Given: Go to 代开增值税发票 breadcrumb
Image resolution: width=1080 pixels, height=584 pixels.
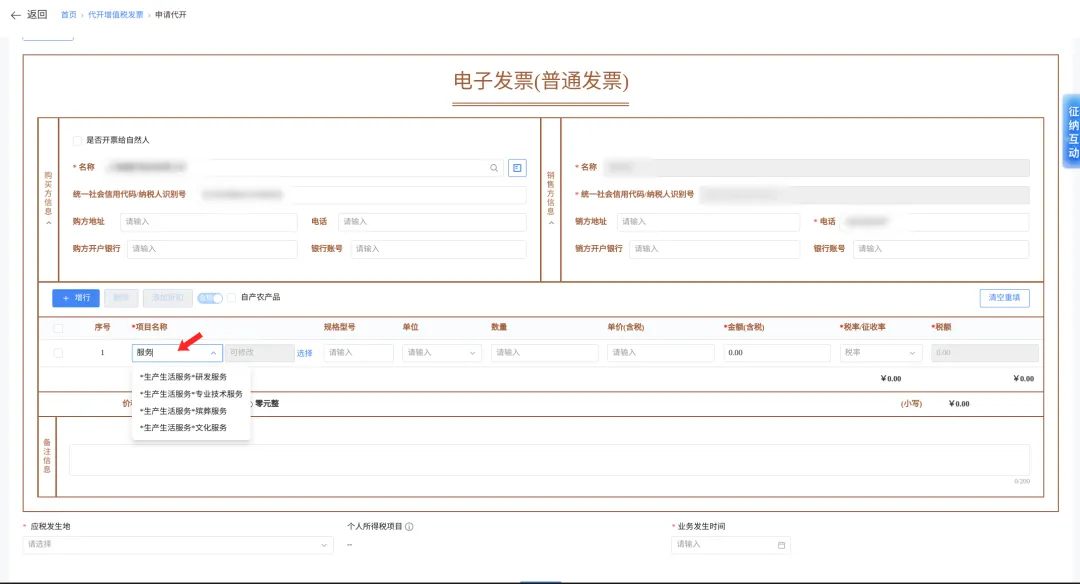Looking at the screenshot, I should pyautogui.click(x=115, y=14).
